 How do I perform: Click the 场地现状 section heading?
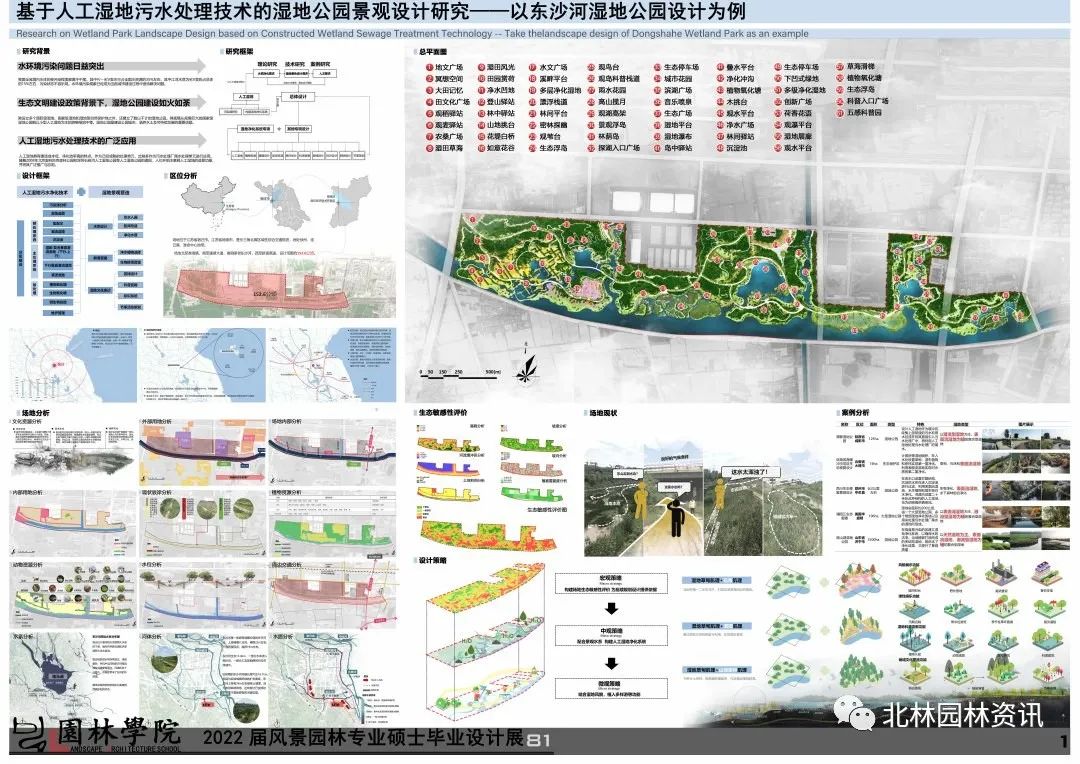pyautogui.click(x=603, y=413)
